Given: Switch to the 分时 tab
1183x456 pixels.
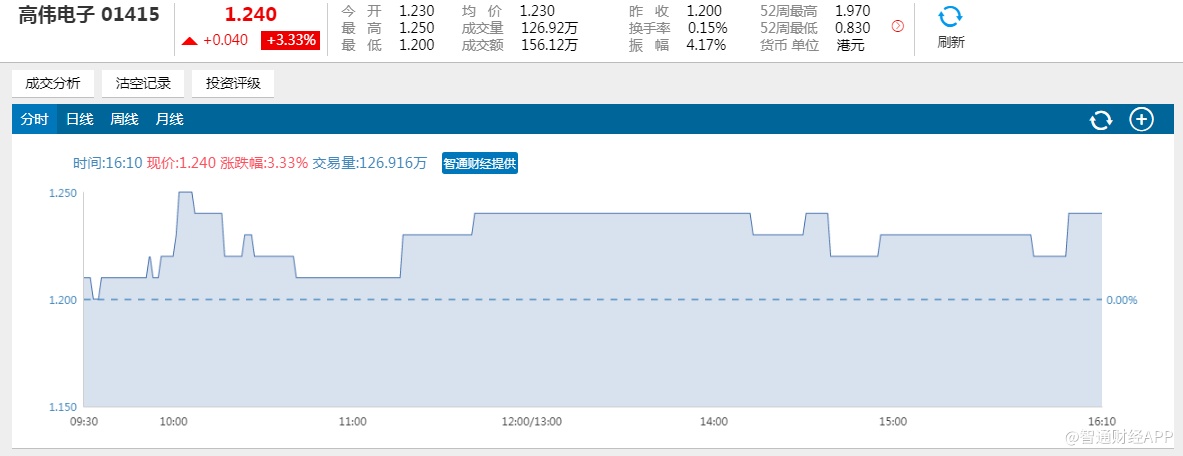Looking at the screenshot, I should (x=34, y=120).
